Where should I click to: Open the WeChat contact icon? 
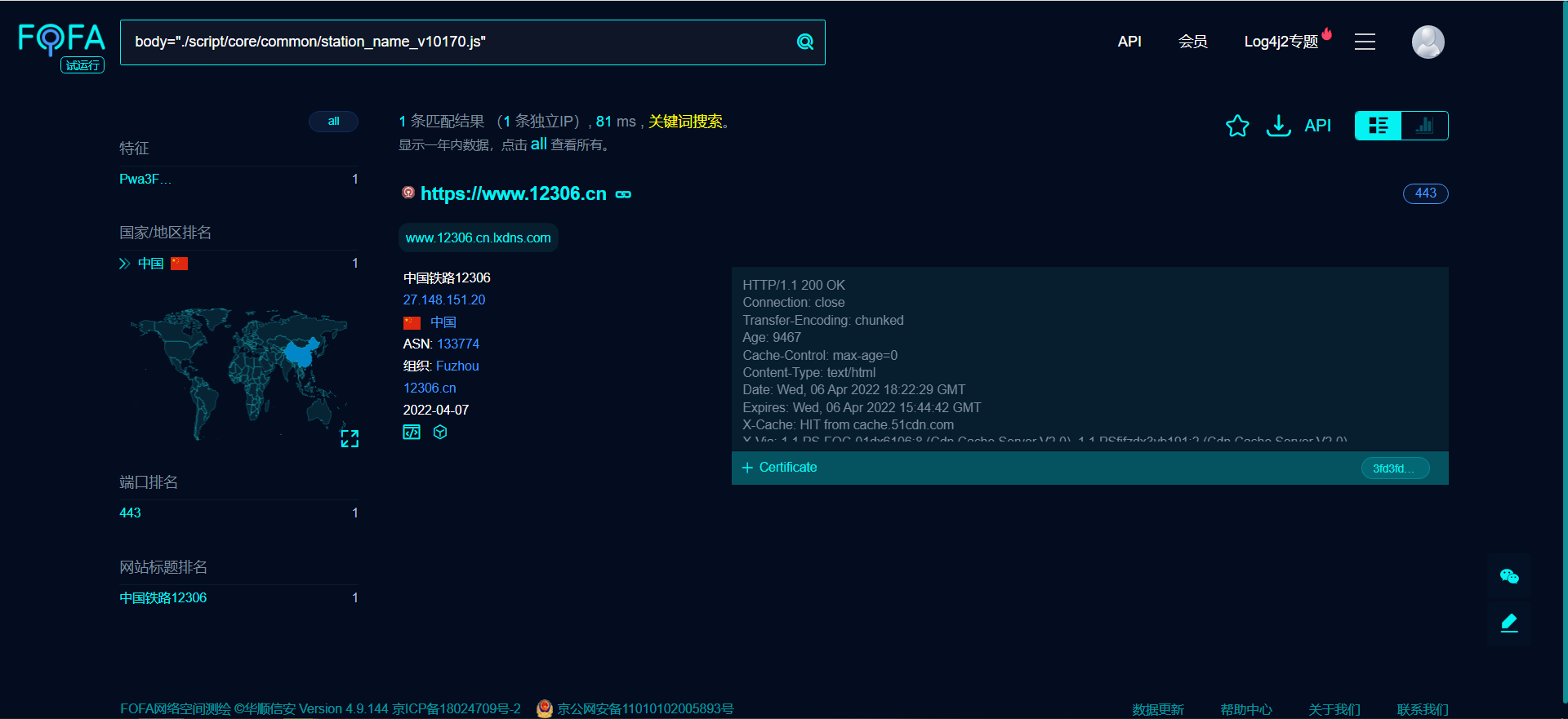point(1509,576)
